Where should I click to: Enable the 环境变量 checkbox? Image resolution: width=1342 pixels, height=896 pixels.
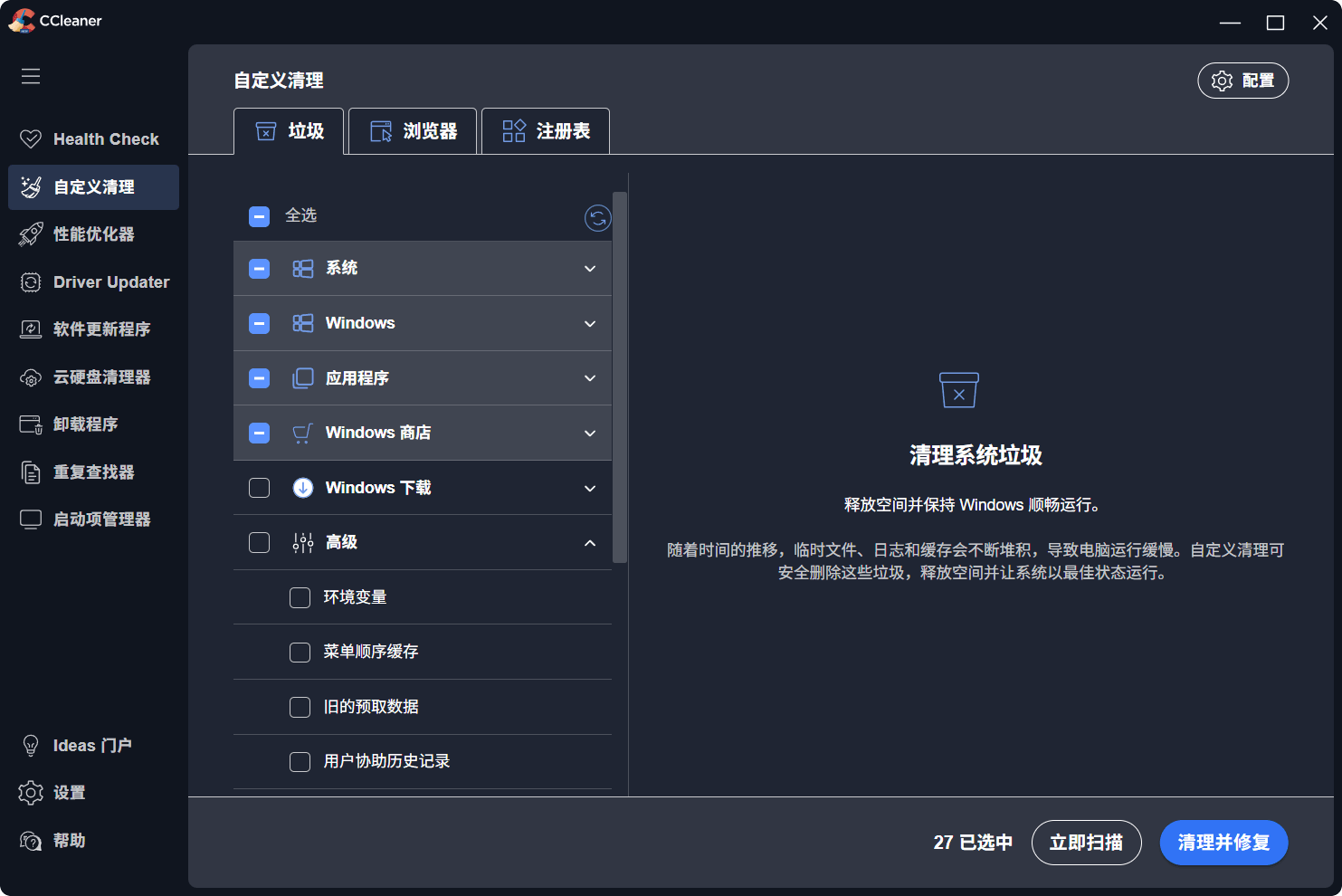[x=300, y=597]
